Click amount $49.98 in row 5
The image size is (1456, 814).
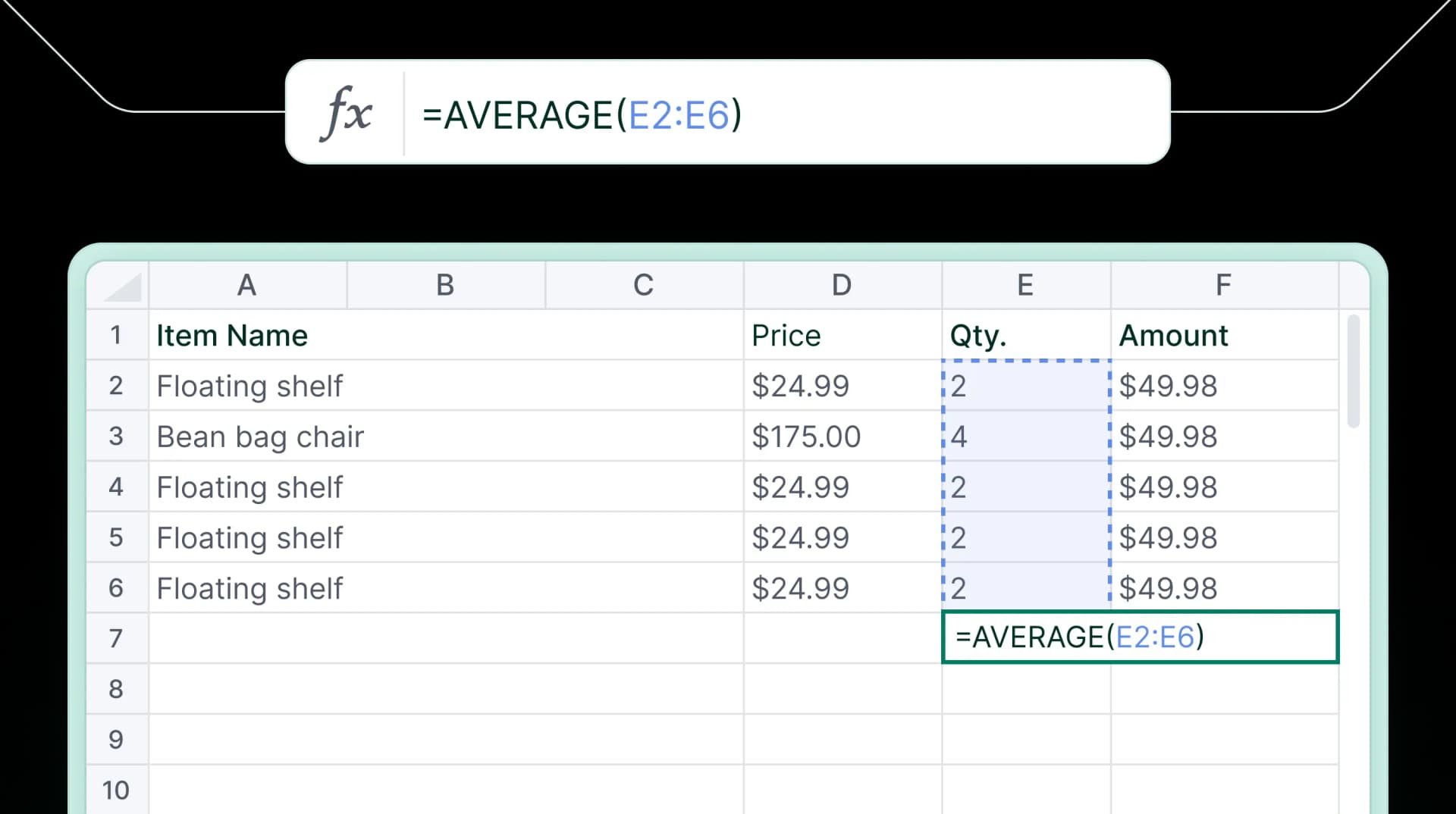(1224, 537)
